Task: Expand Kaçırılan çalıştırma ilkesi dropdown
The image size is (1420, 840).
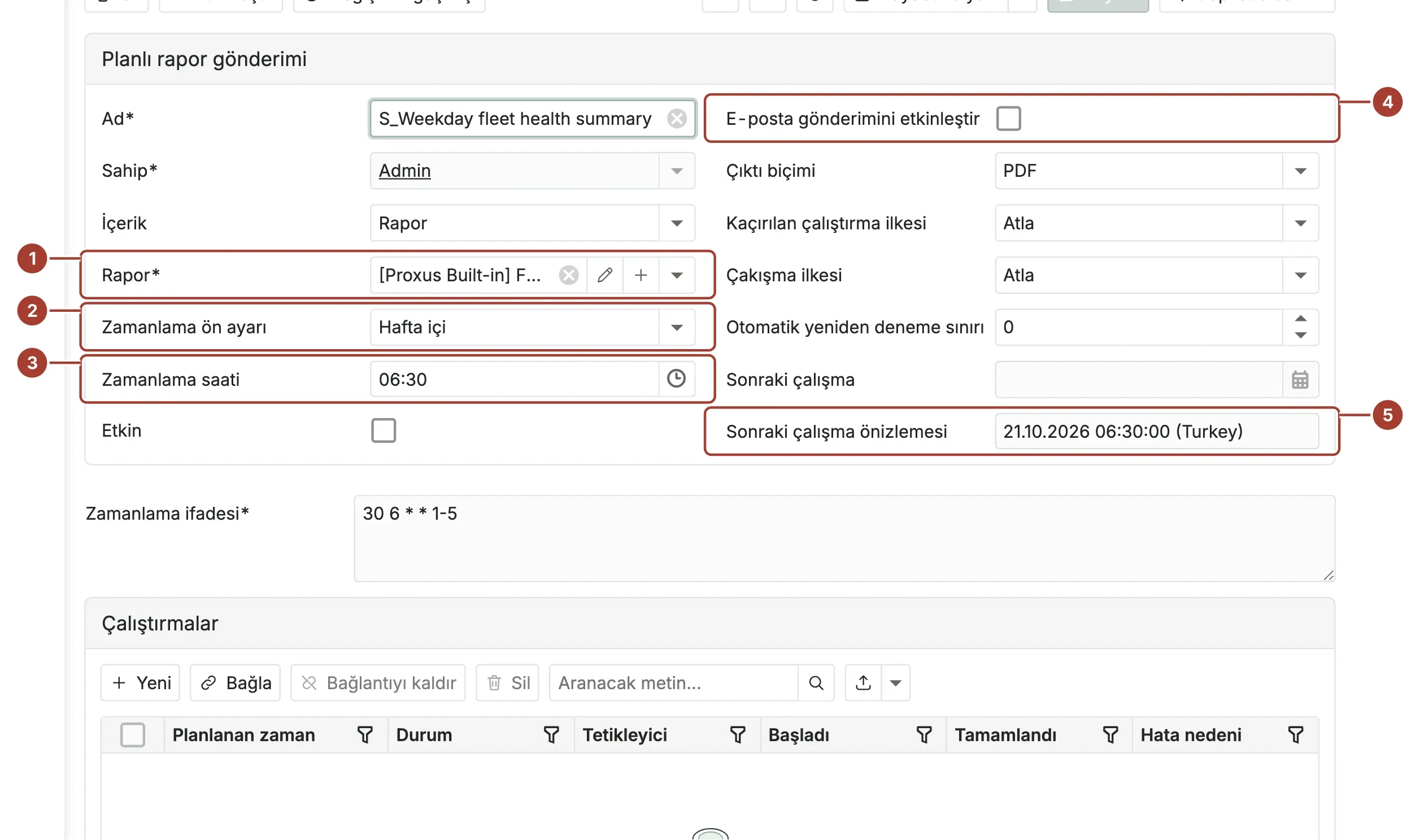Action: (1301, 223)
